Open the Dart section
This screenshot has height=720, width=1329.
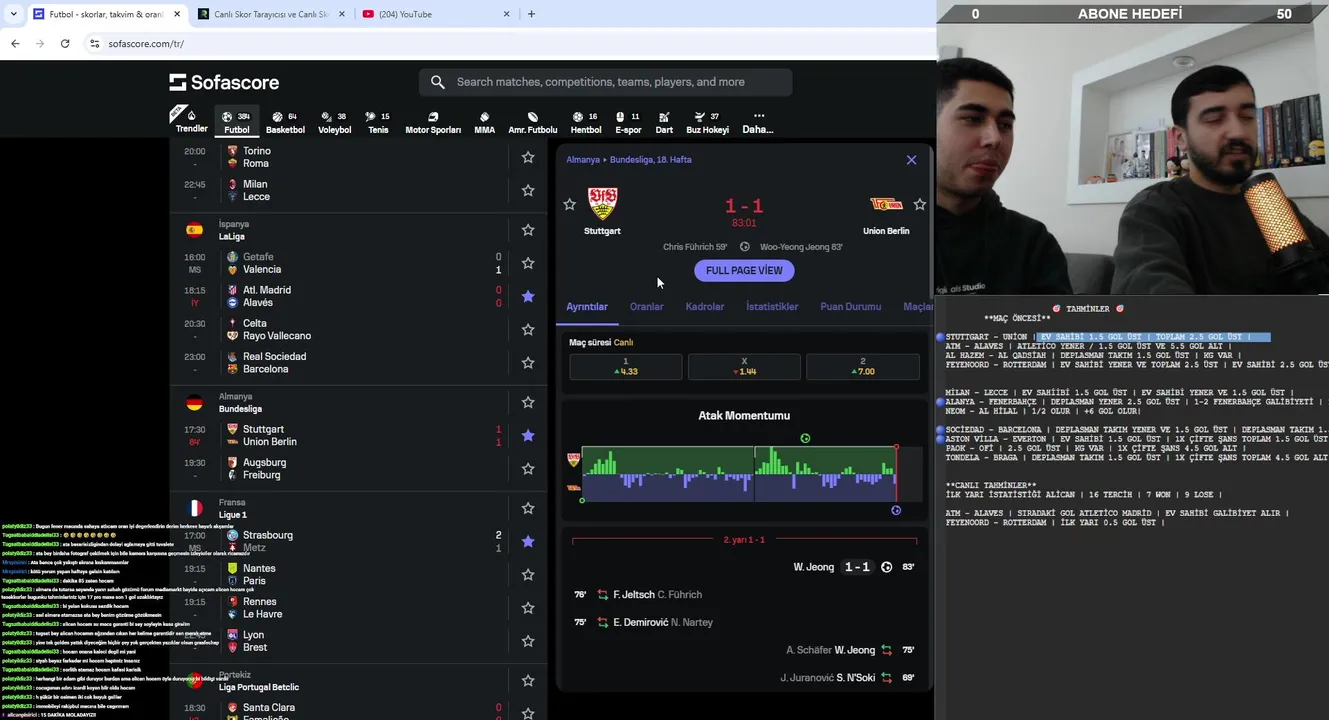(x=664, y=122)
